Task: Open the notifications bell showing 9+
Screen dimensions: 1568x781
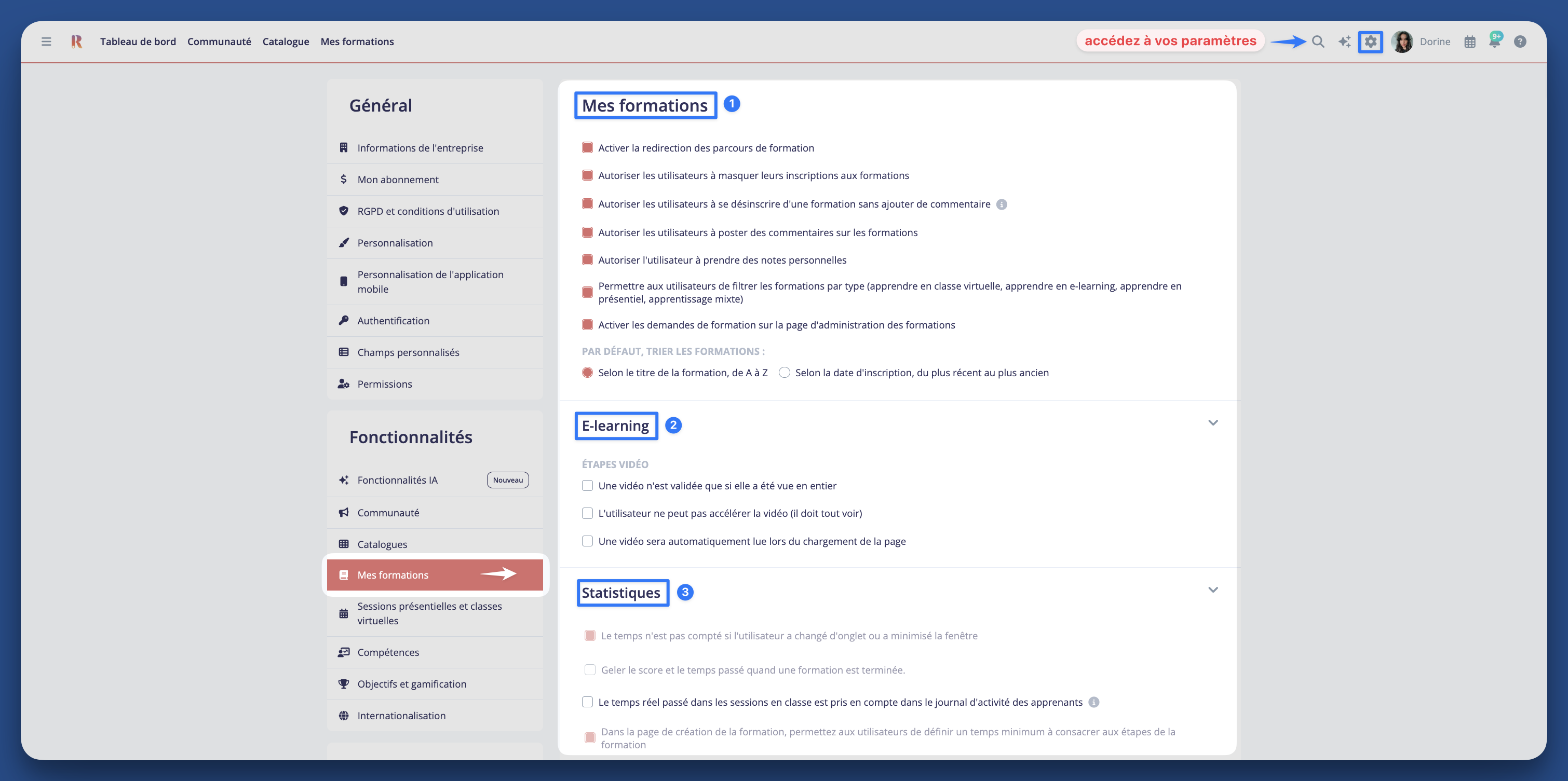Action: pos(1495,42)
